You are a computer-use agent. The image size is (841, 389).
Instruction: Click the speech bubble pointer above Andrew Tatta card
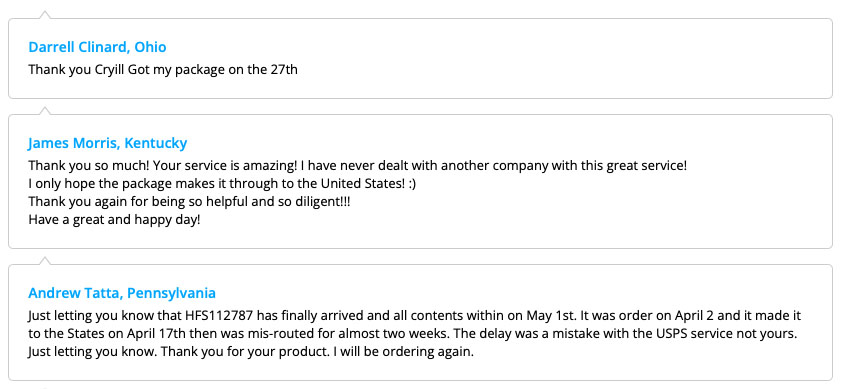pos(45,260)
